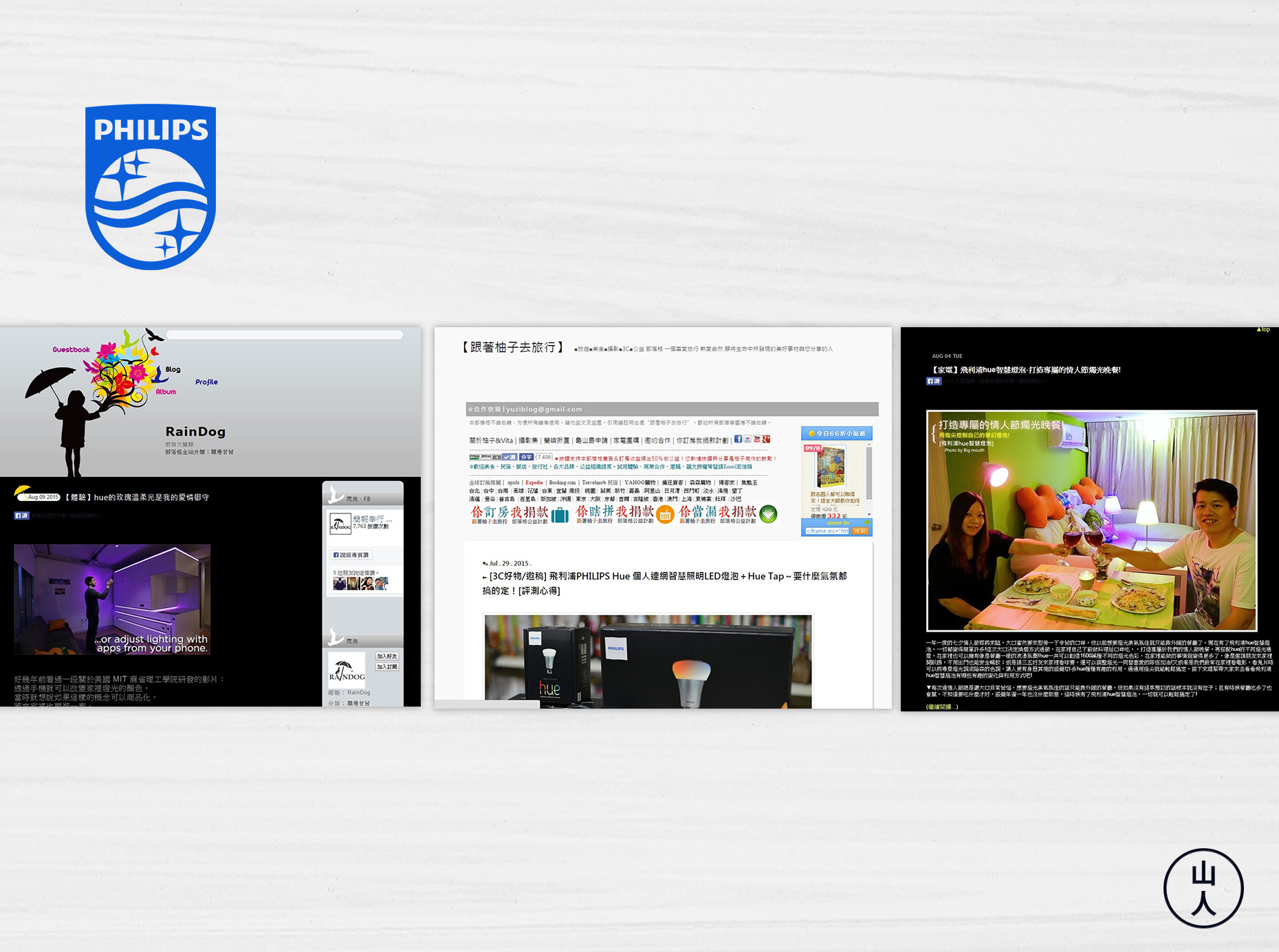
Task: Click Facebook like button under 情人節 post
Action: pyautogui.click(x=934, y=381)
